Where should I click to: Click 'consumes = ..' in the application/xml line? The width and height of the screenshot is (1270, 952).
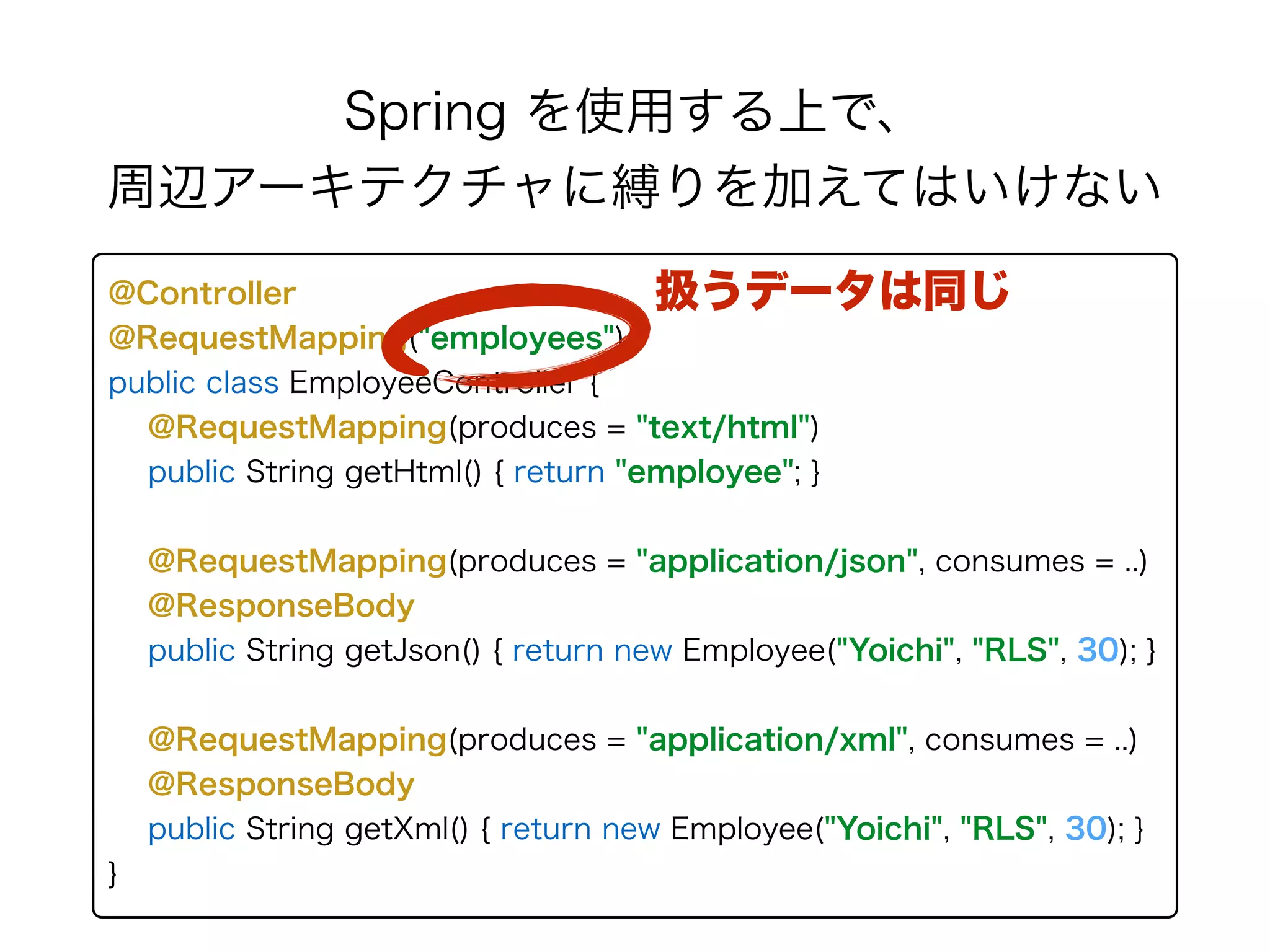(1026, 740)
